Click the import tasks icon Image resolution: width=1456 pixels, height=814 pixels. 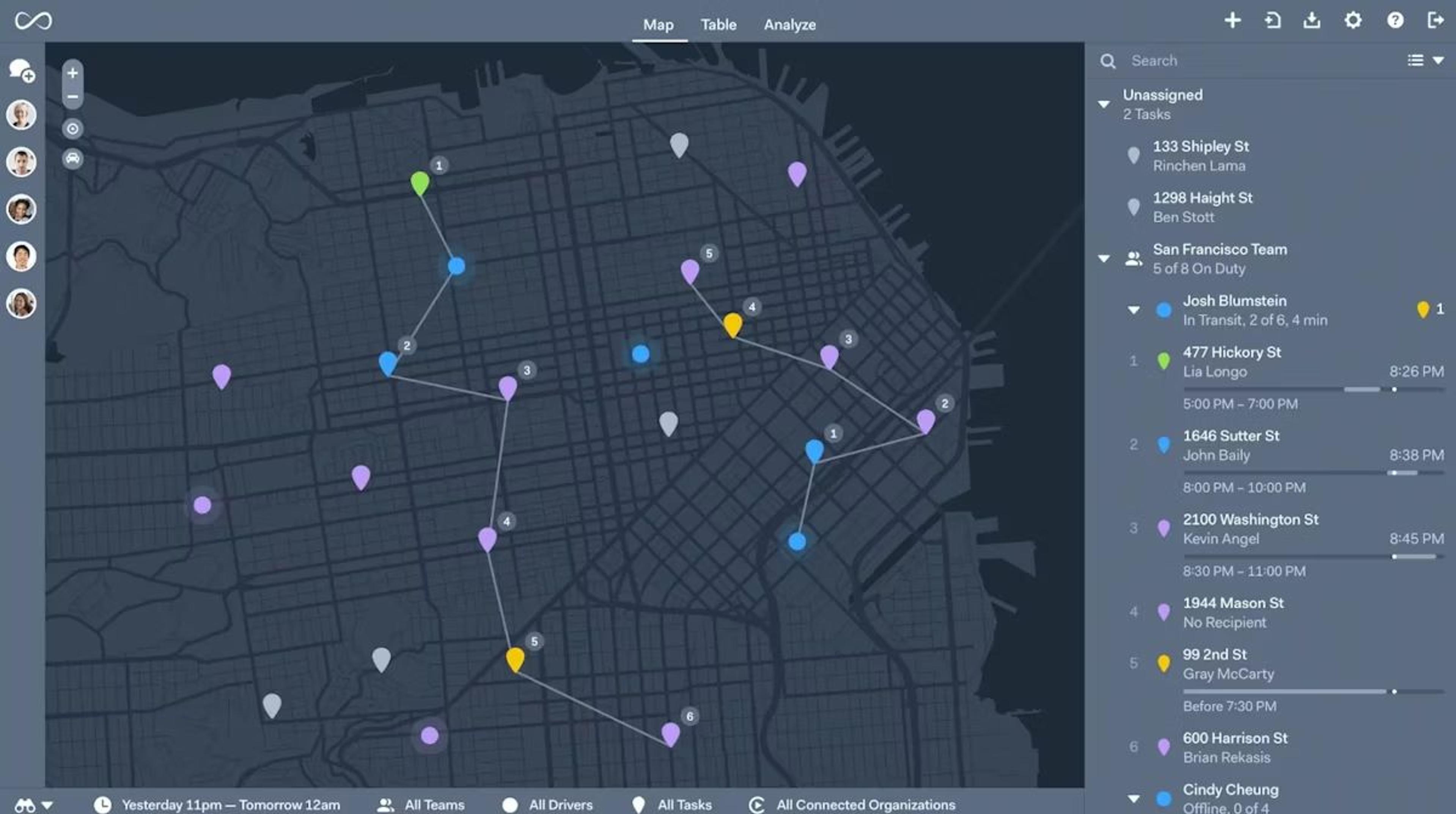1272,20
